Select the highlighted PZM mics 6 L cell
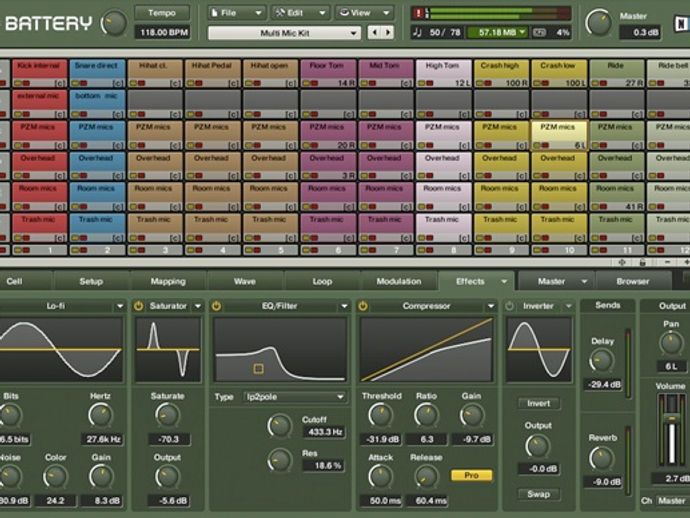 click(x=559, y=136)
